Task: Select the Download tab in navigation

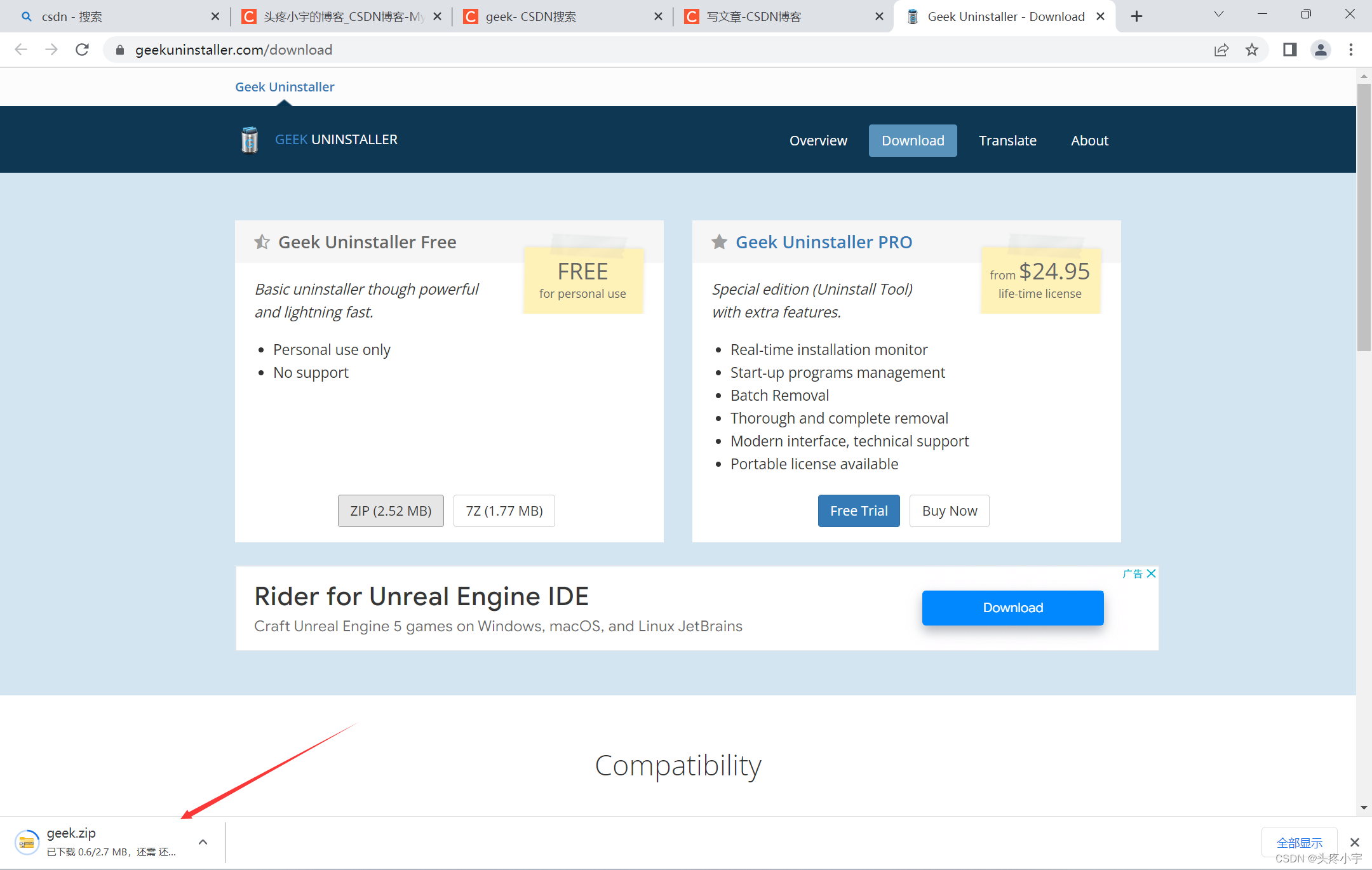Action: (x=912, y=140)
